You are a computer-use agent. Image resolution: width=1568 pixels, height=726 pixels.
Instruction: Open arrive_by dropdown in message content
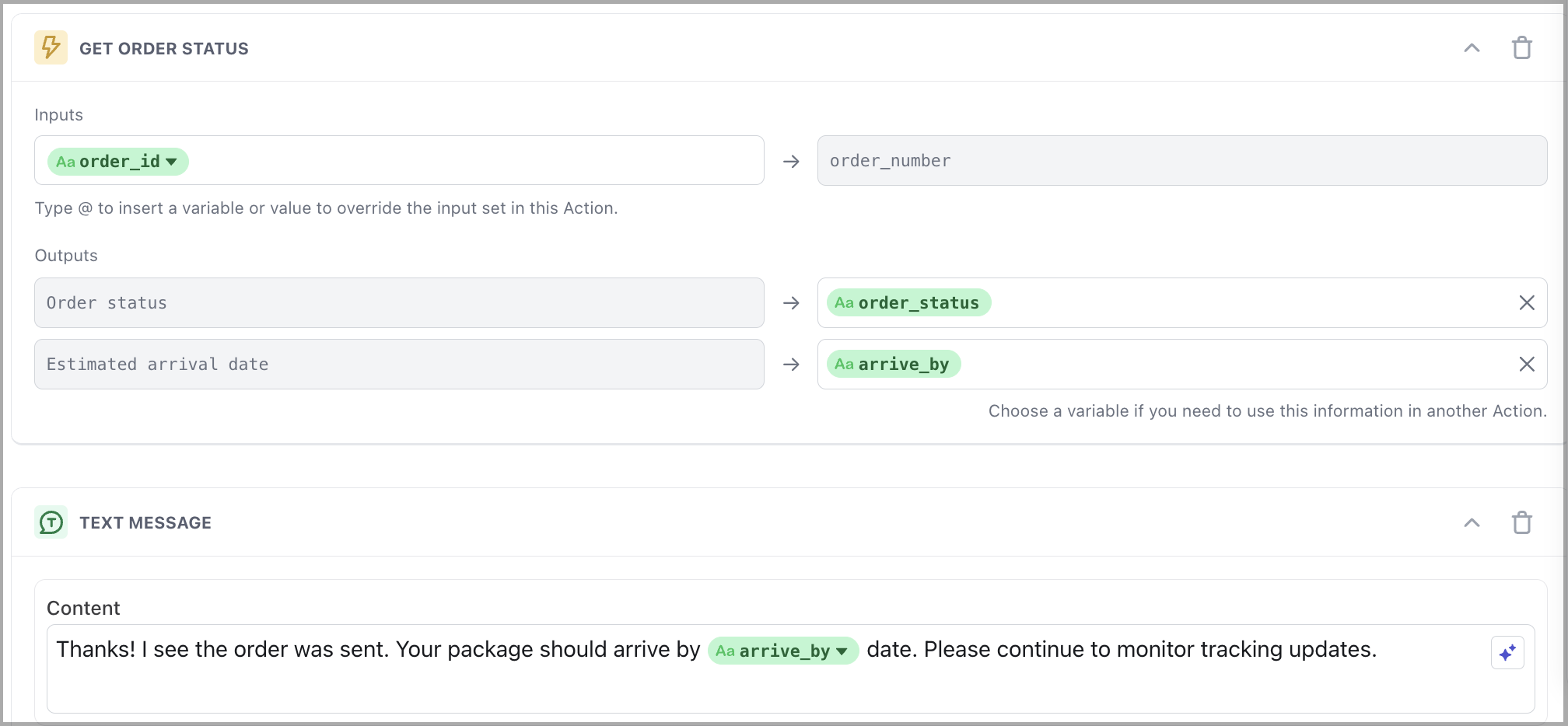pyautogui.click(x=842, y=651)
